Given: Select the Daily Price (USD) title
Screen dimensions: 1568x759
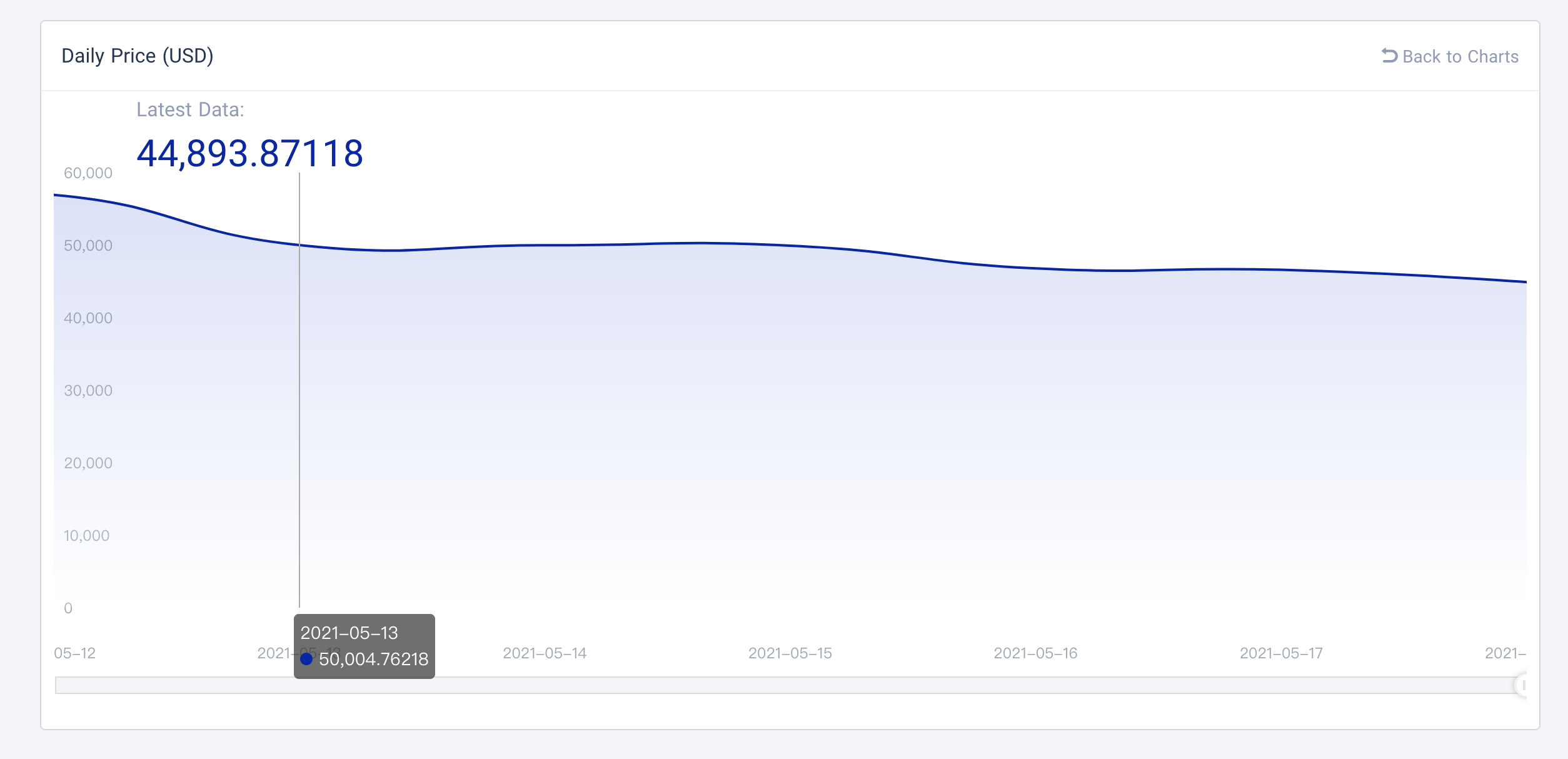Looking at the screenshot, I should tap(138, 56).
